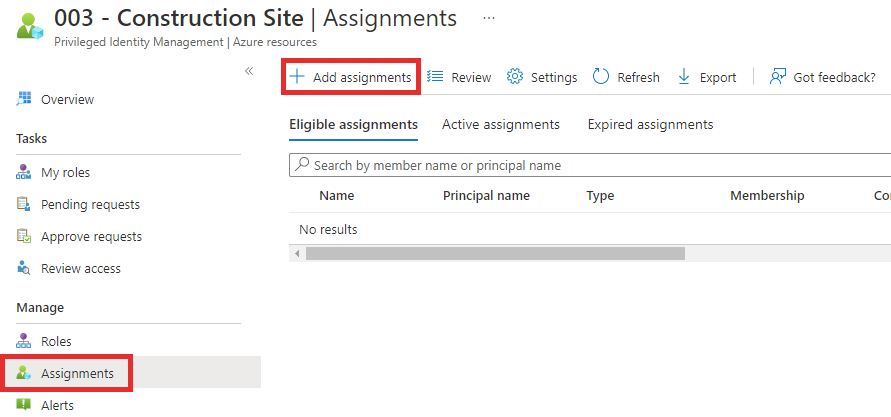
Task: Click the Refresh command text
Action: point(639,77)
